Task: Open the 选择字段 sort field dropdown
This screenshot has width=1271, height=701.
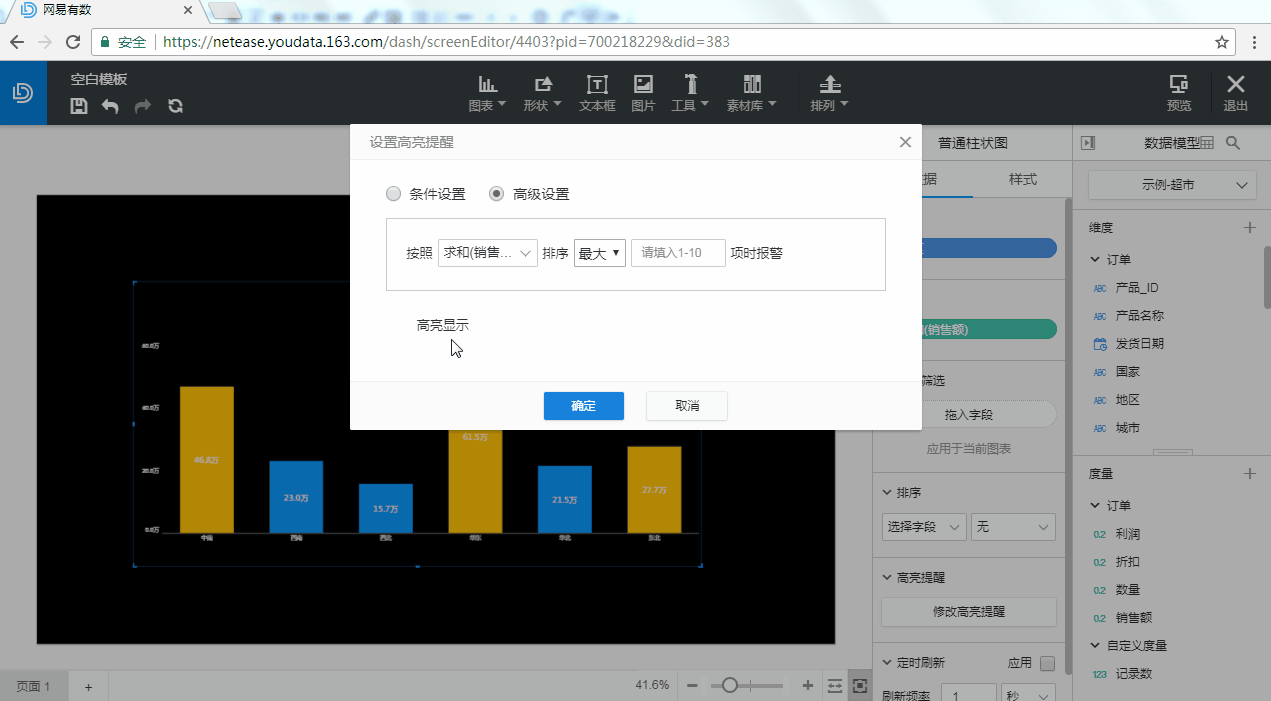Action: click(x=924, y=526)
